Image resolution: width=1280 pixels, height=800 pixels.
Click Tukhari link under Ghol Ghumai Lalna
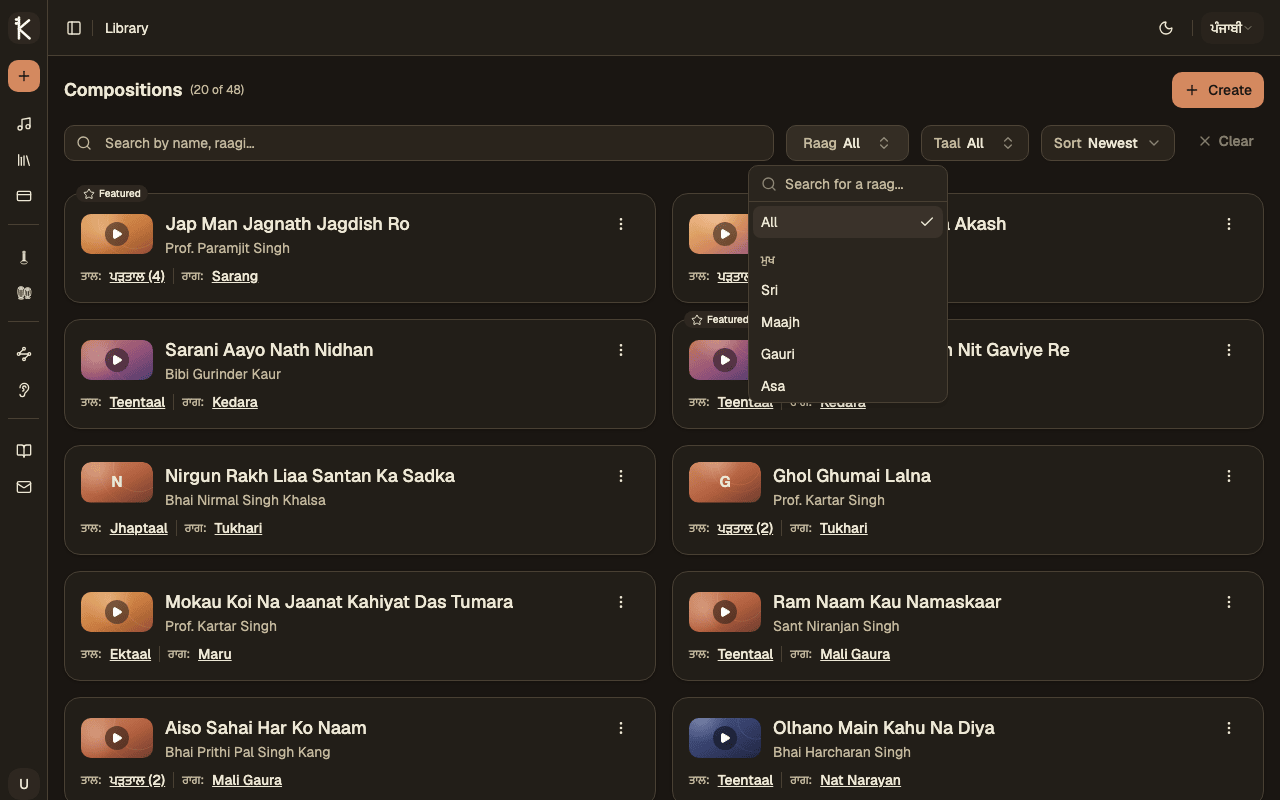[844, 528]
